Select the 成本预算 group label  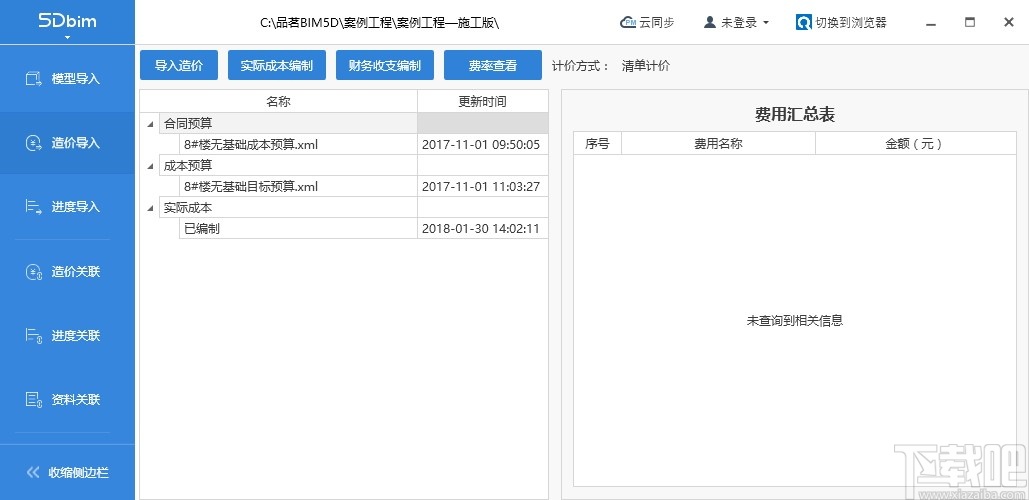point(188,166)
